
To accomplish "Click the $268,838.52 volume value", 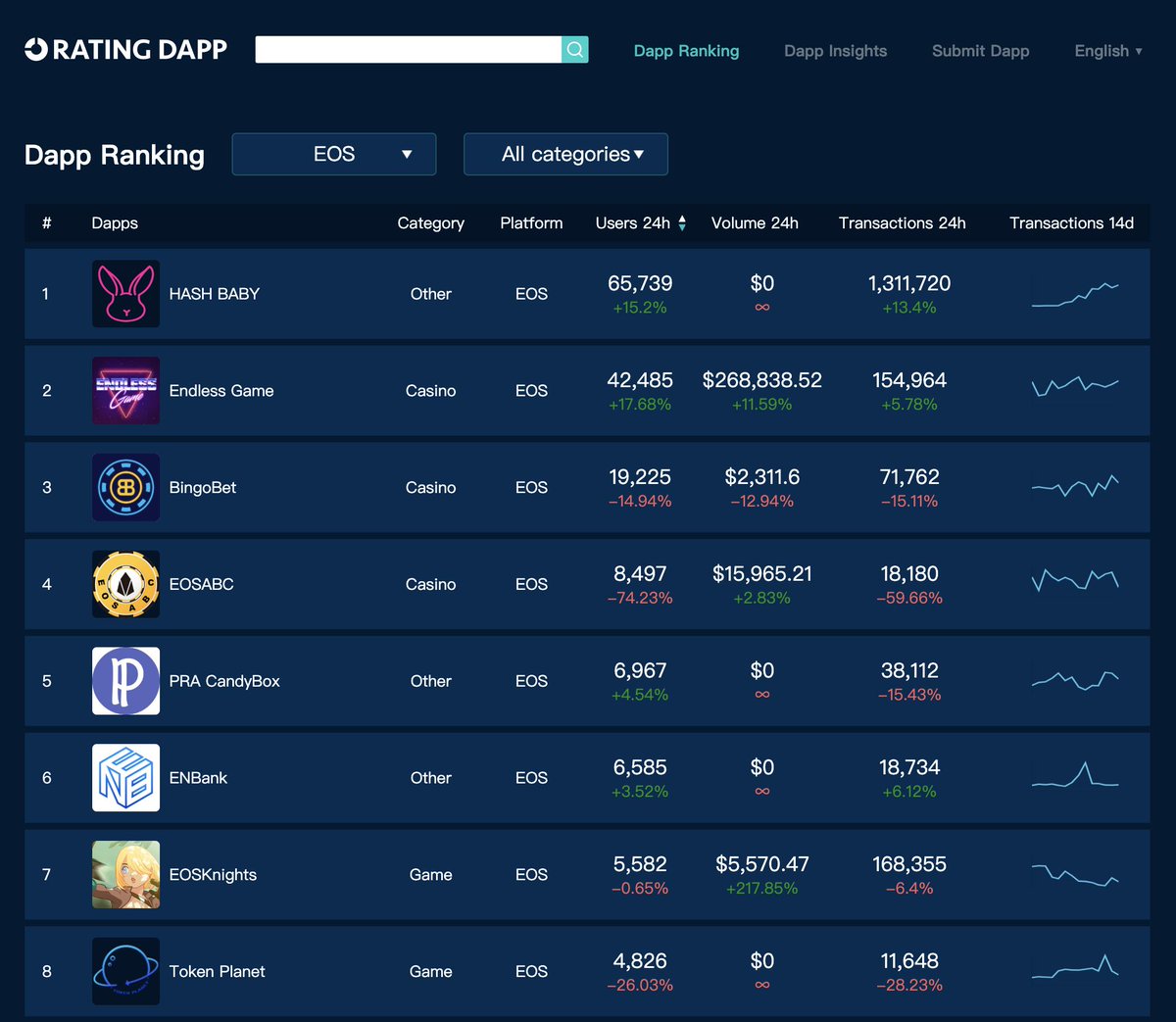I will point(761,380).
